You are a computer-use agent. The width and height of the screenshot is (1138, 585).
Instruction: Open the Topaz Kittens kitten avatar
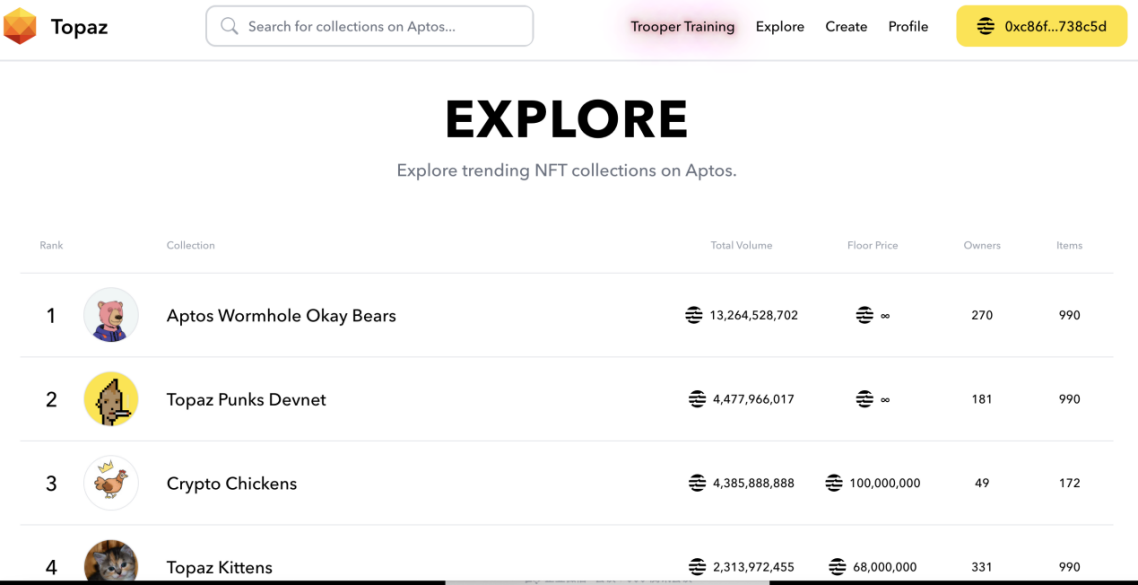coord(111,560)
